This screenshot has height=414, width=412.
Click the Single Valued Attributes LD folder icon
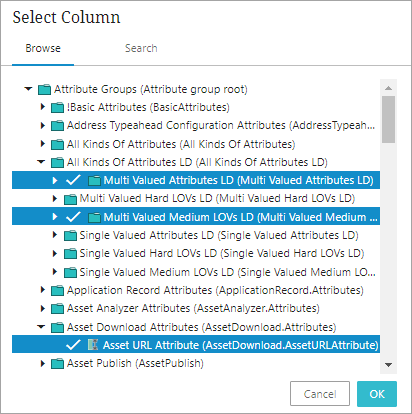[70, 236]
